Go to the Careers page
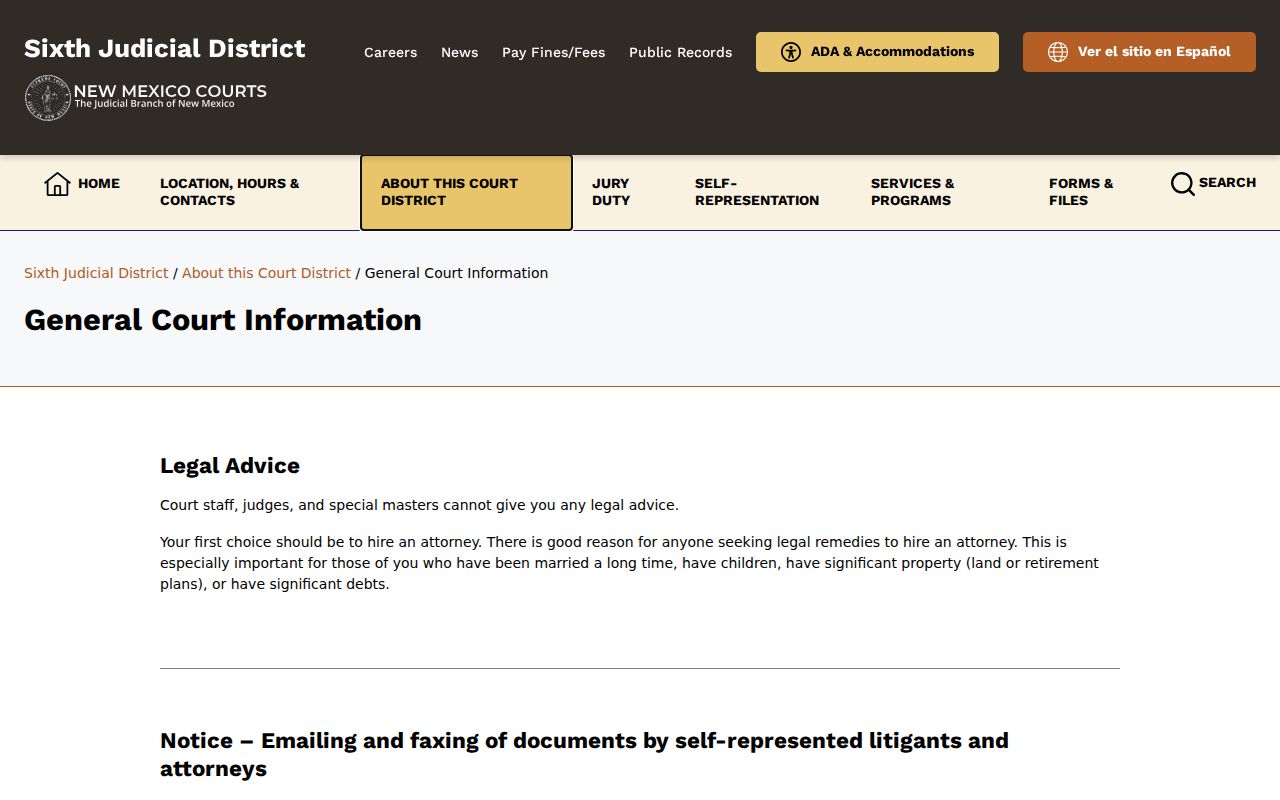Image resolution: width=1280 pixels, height=800 pixels. tap(390, 52)
